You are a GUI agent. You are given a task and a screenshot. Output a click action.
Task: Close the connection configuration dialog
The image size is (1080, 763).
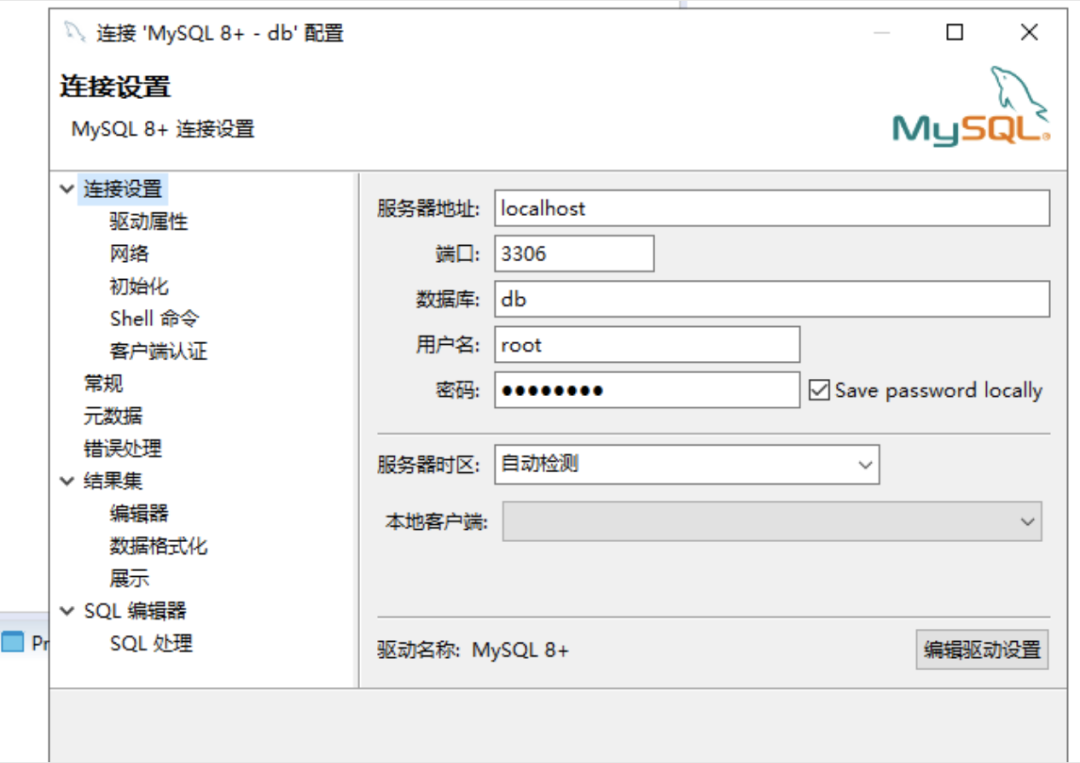(1029, 32)
